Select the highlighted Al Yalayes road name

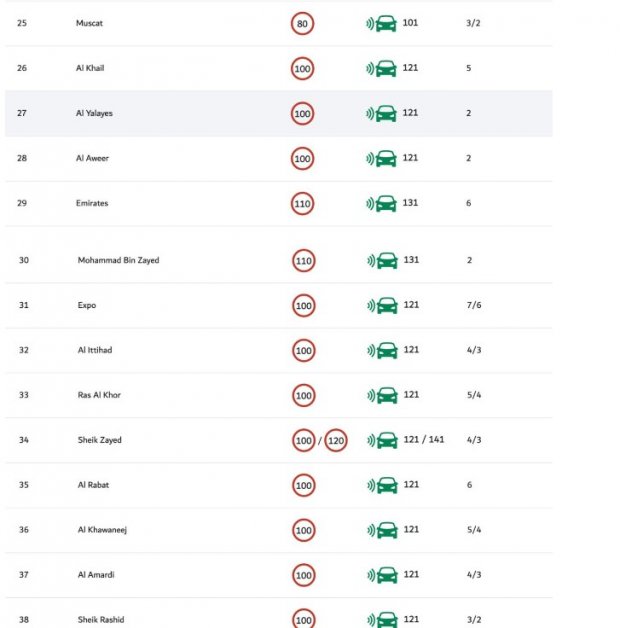point(94,113)
